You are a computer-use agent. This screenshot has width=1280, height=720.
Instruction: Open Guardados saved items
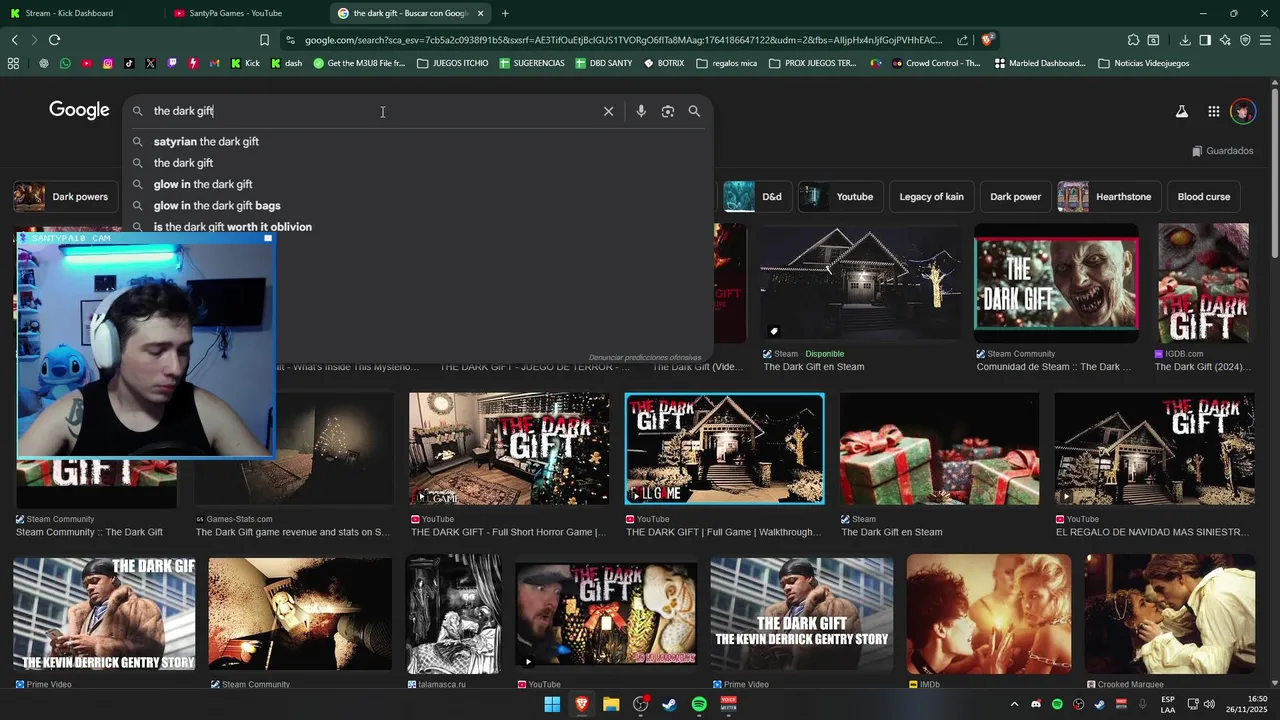click(1222, 151)
